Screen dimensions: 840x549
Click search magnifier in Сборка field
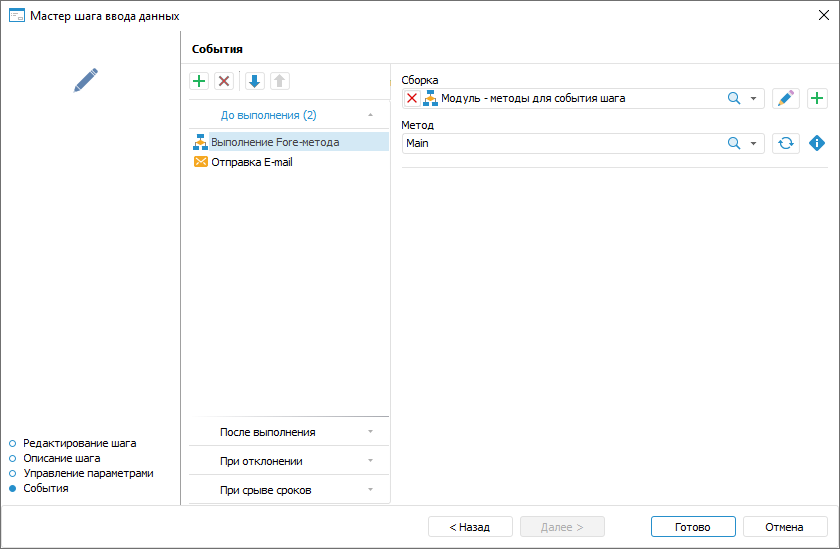tap(734, 98)
